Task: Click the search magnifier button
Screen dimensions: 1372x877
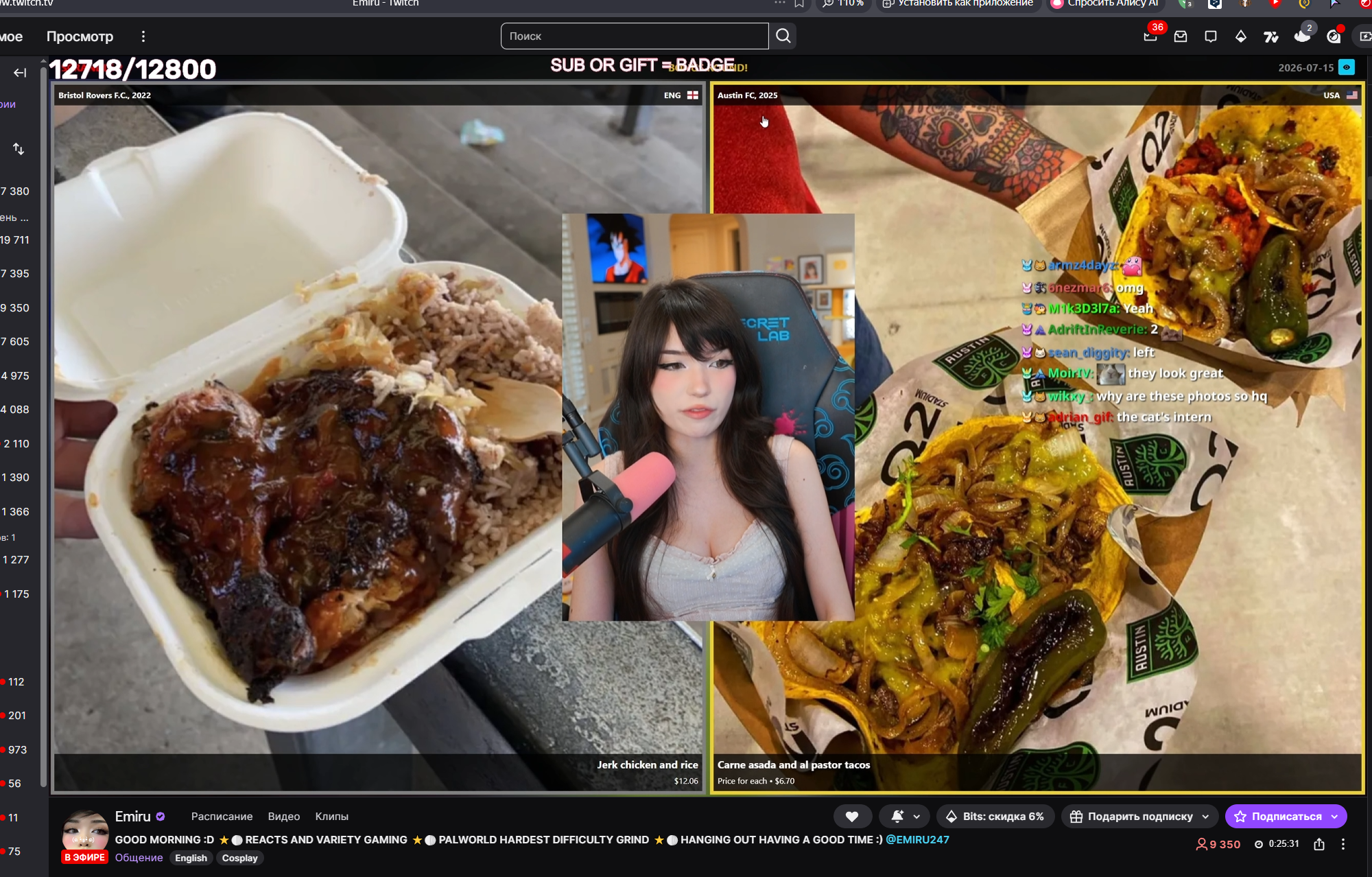Action: coord(783,36)
